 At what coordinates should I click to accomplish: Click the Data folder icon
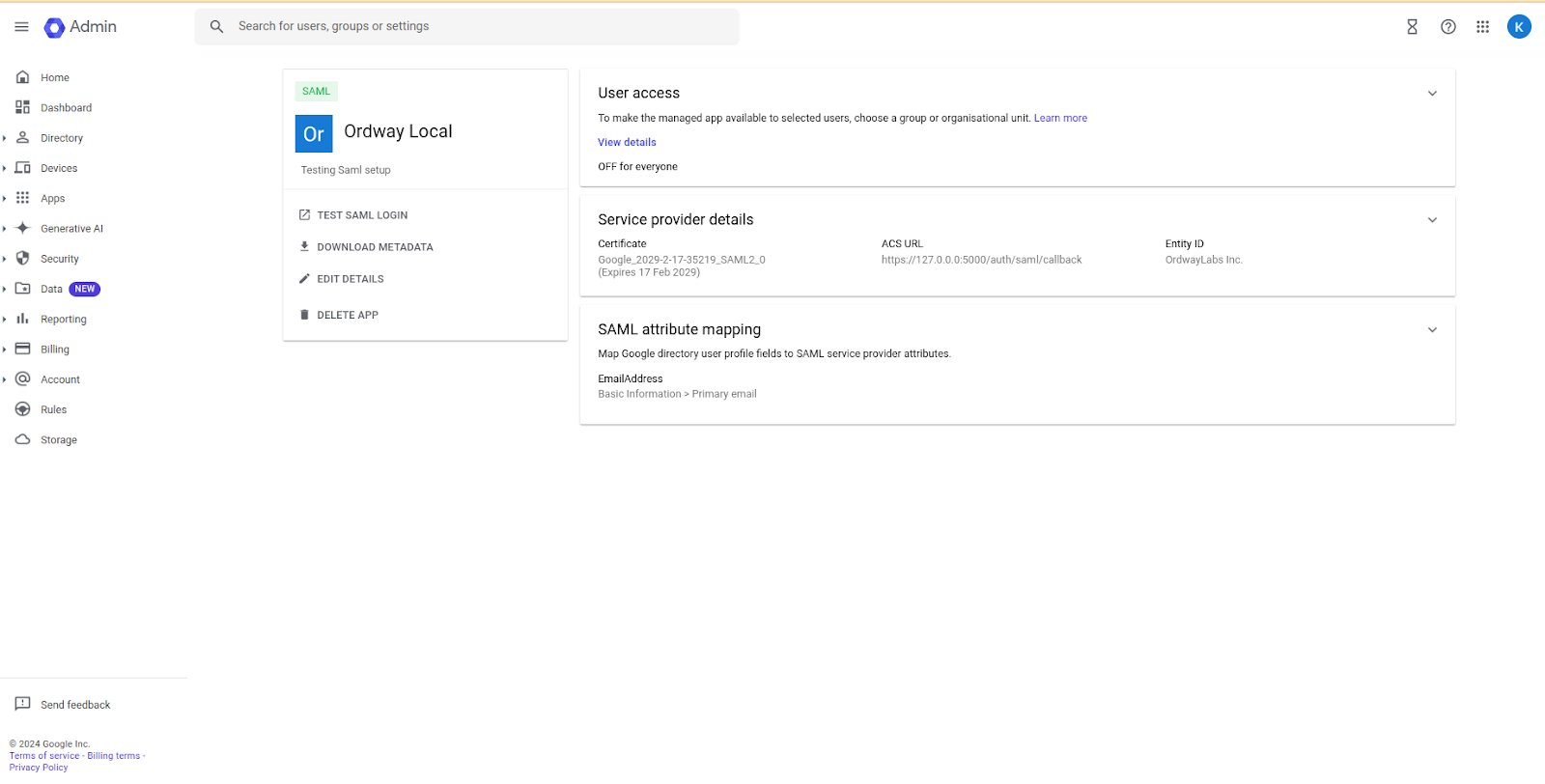tap(22, 289)
